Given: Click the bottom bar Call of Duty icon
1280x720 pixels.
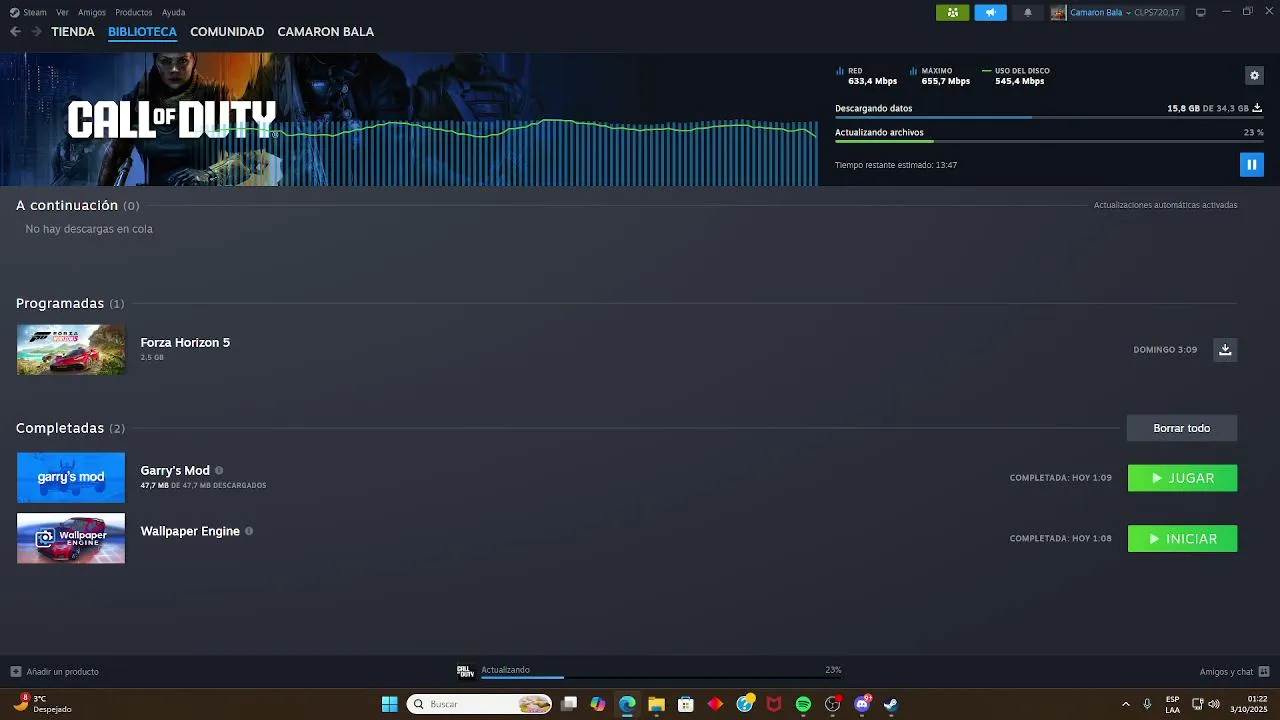Looking at the screenshot, I should [465, 671].
